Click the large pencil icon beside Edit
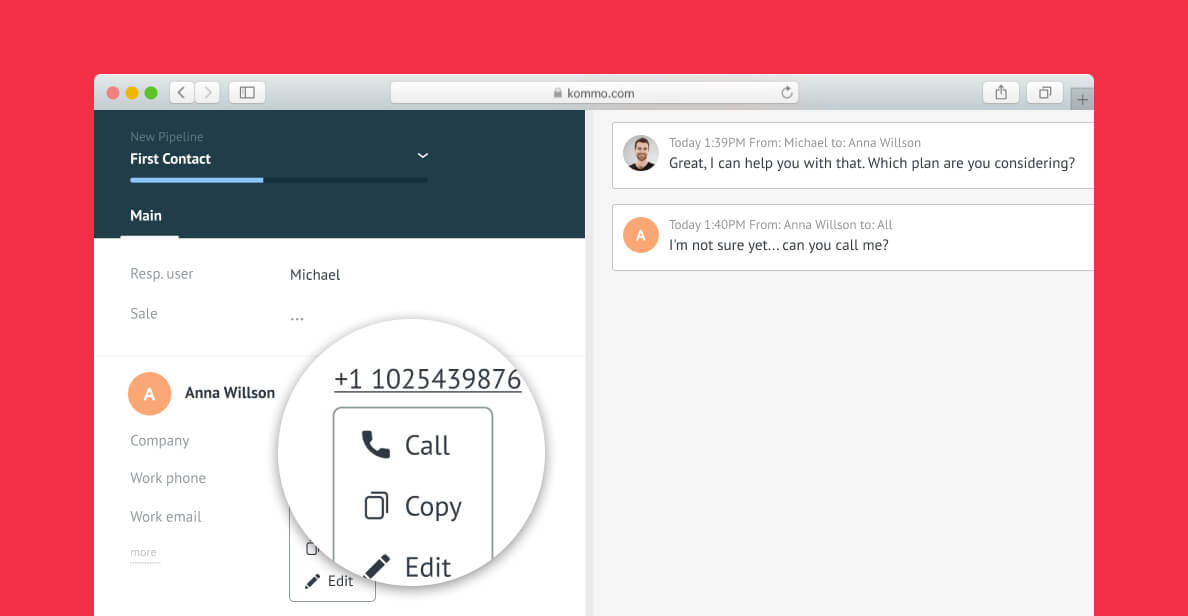 point(377,567)
